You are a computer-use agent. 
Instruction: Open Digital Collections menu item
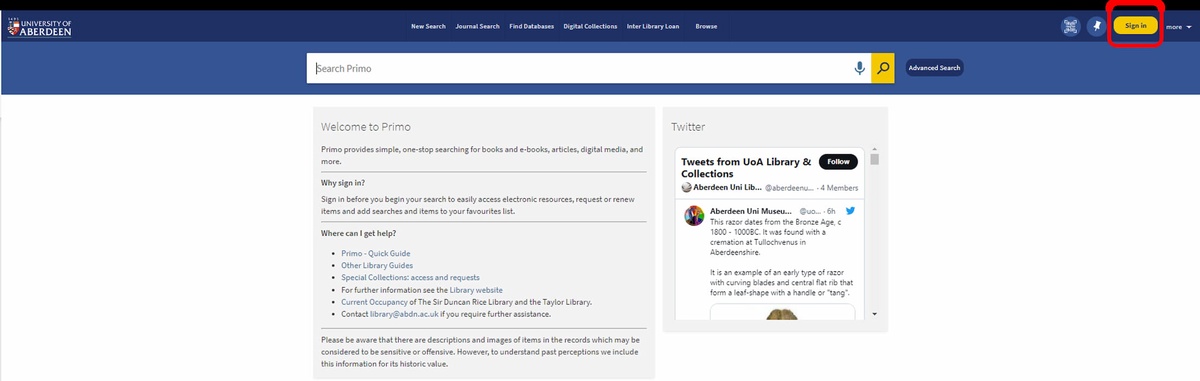click(x=590, y=26)
